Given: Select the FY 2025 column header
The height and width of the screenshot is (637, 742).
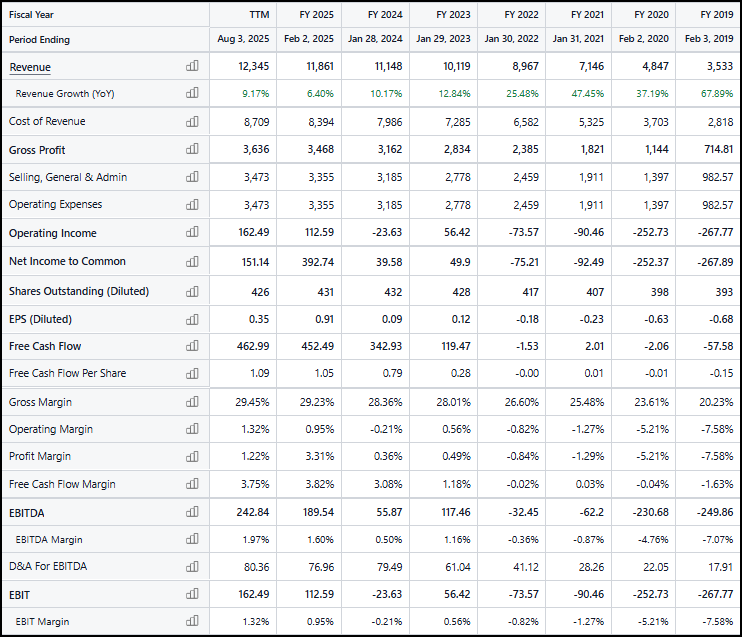Looking at the screenshot, I should (317, 15).
